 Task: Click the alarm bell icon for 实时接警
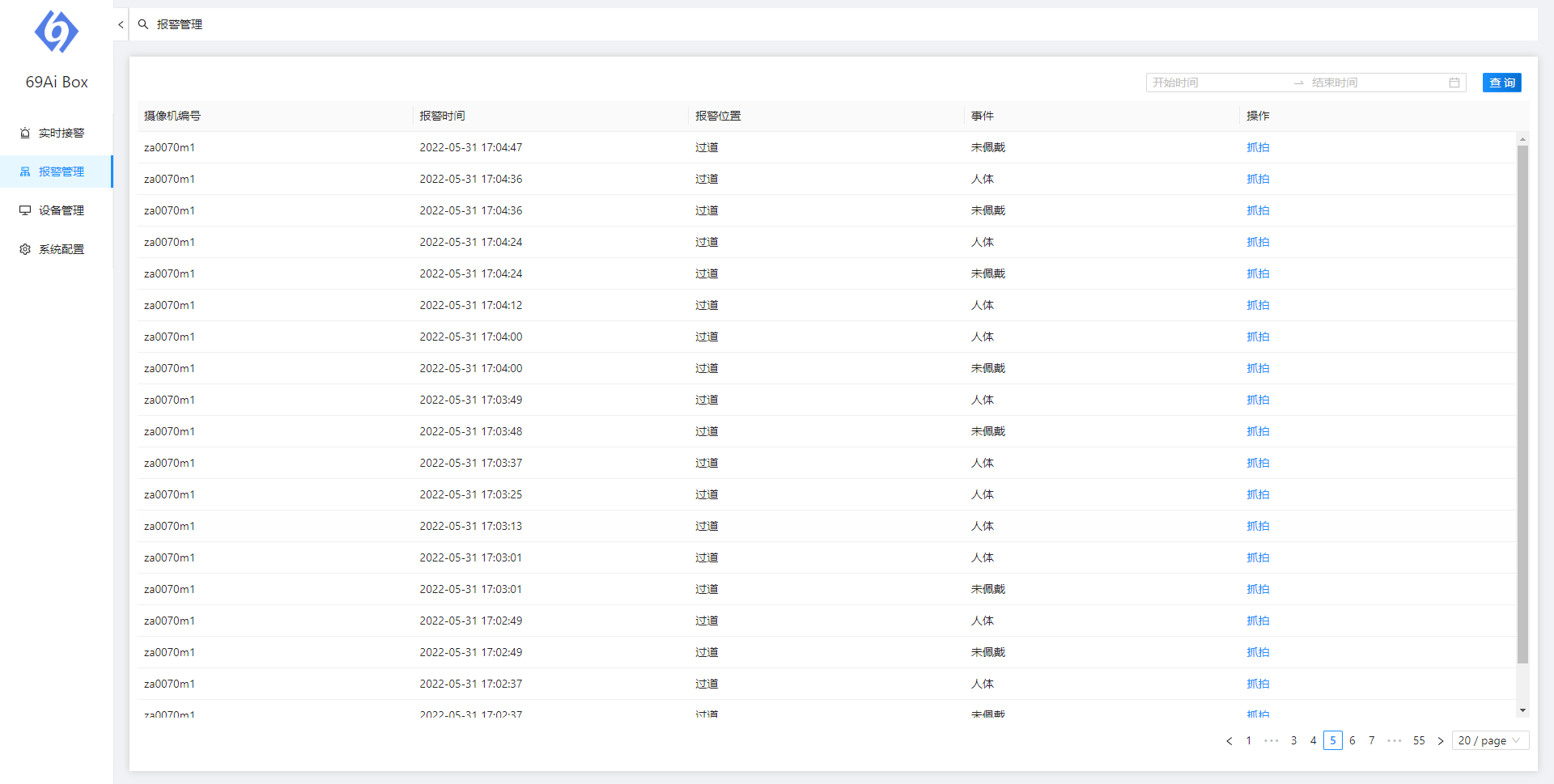coord(25,133)
